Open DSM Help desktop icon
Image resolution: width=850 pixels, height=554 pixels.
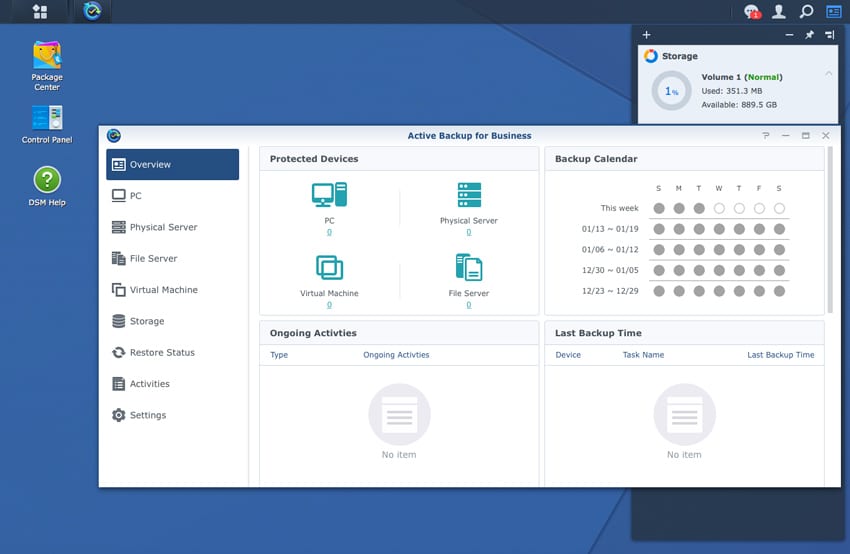(x=47, y=186)
